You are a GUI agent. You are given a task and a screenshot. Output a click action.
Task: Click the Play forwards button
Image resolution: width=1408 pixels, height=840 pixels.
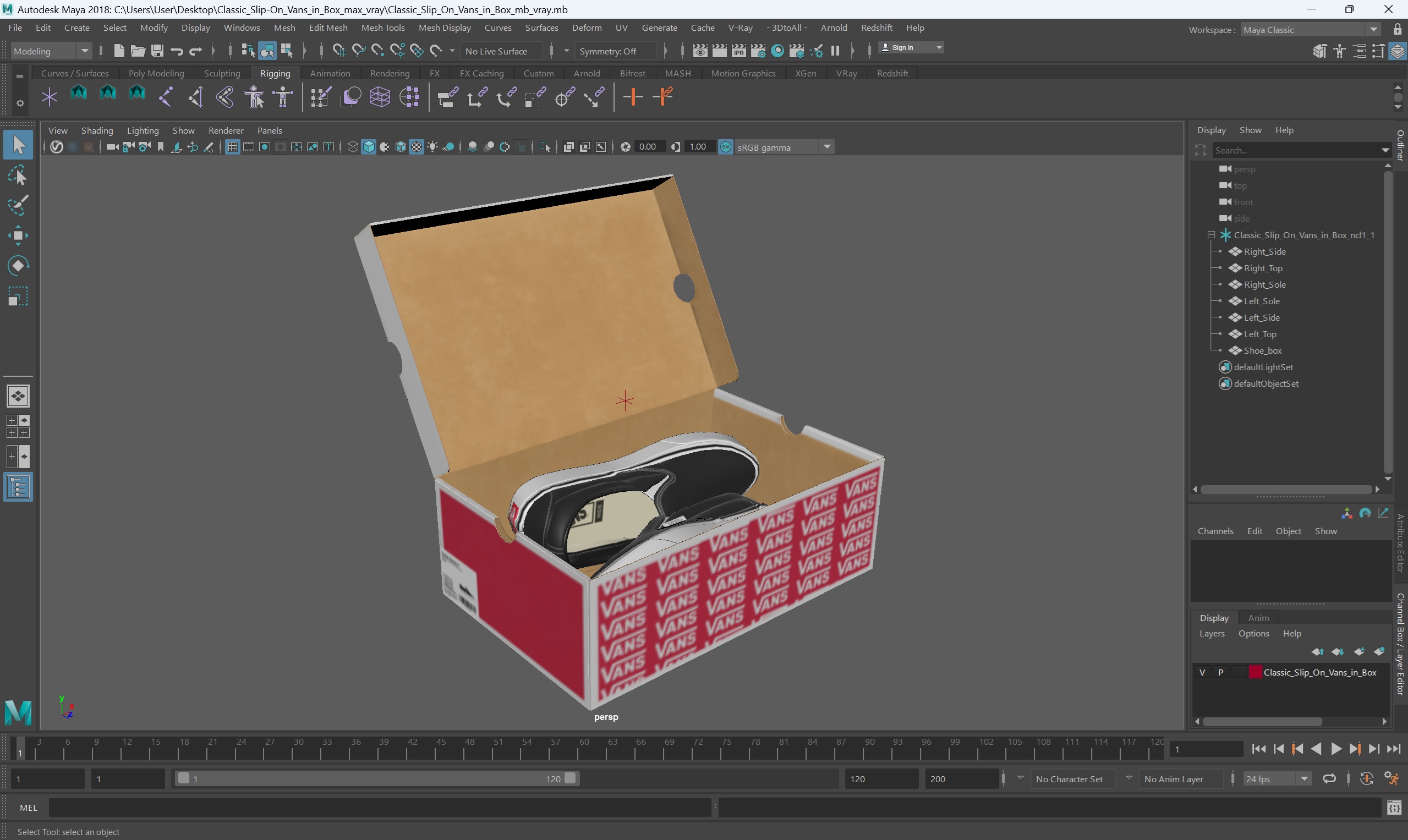click(1335, 749)
